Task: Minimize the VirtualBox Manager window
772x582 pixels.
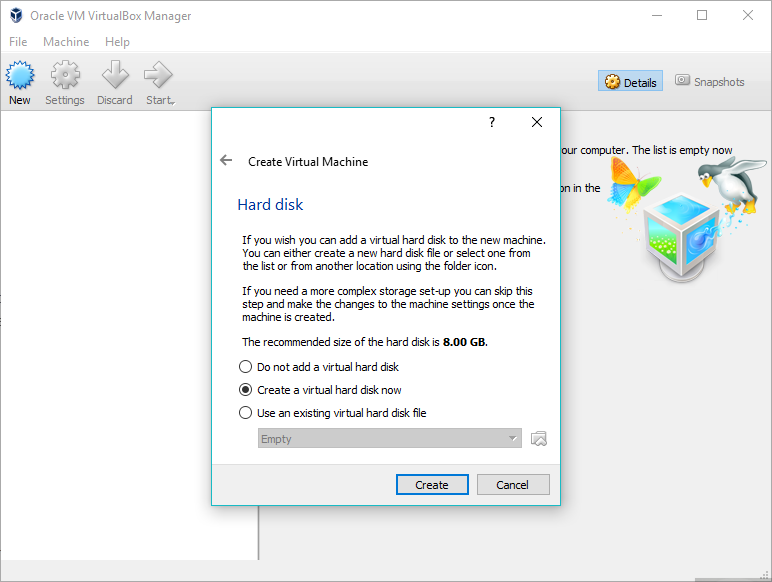Action: pyautogui.click(x=657, y=15)
